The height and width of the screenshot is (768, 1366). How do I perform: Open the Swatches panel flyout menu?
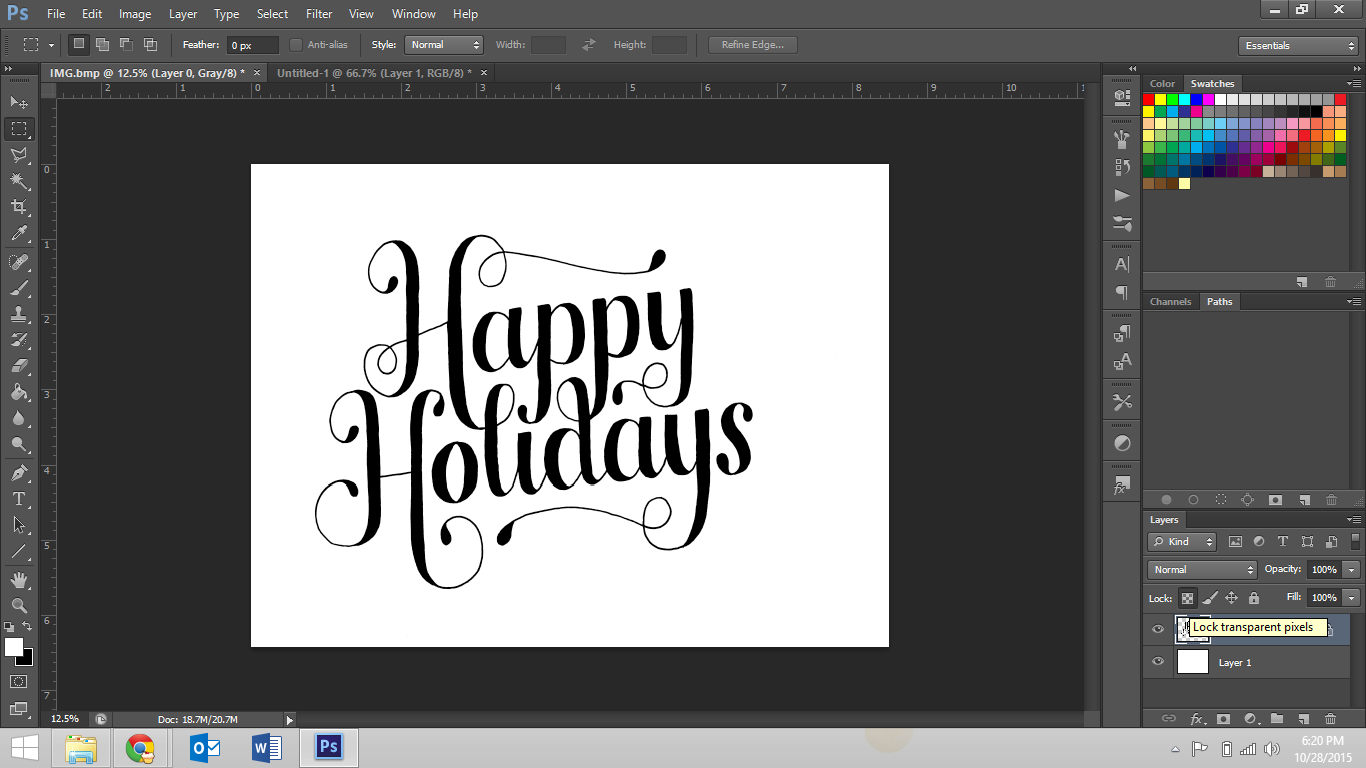pyautogui.click(x=1353, y=84)
